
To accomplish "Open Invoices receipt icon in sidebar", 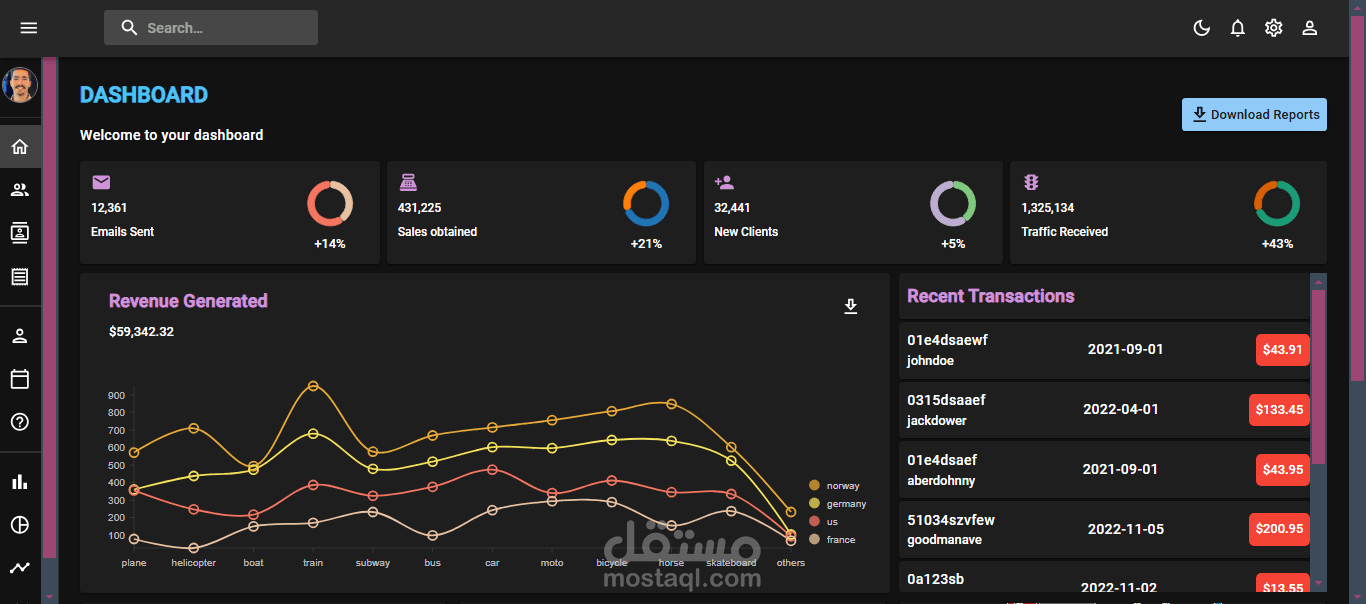I will coord(20,277).
